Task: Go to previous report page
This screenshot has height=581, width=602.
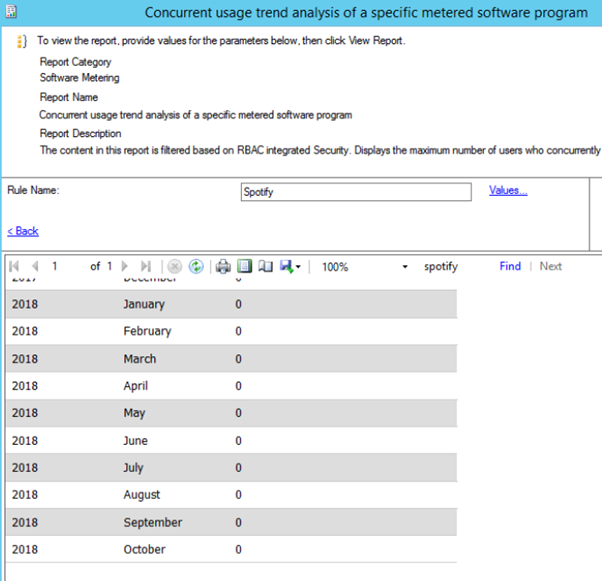Action: pos(35,266)
